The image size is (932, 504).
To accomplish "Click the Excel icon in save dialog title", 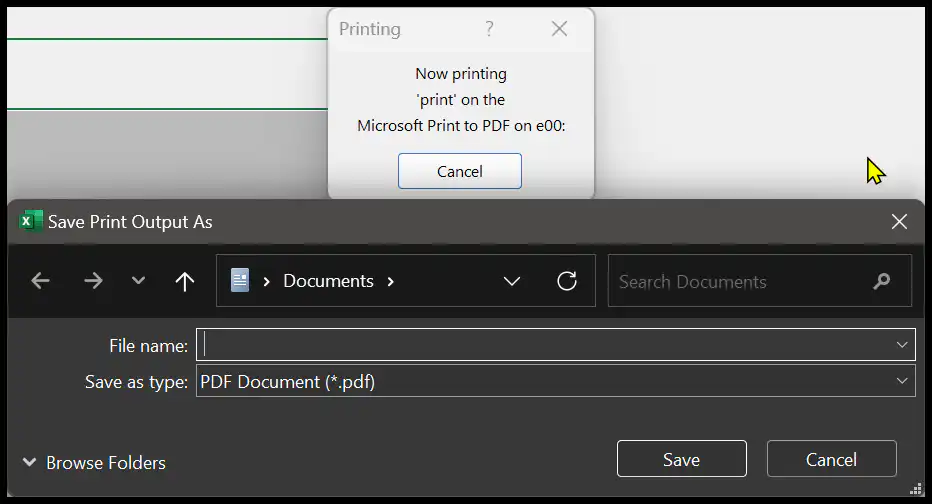I will 30,221.
